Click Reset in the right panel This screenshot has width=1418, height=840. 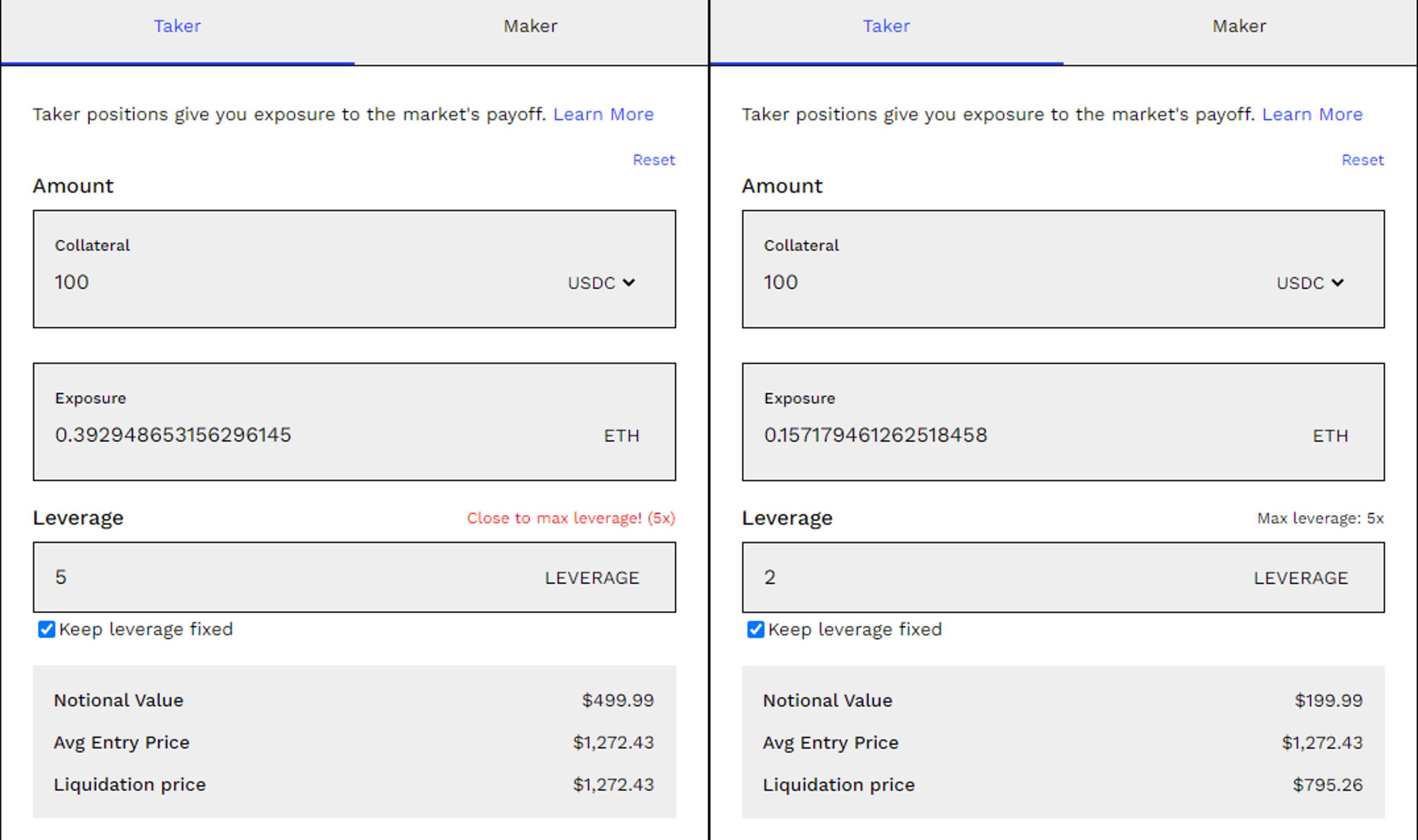coord(1363,160)
